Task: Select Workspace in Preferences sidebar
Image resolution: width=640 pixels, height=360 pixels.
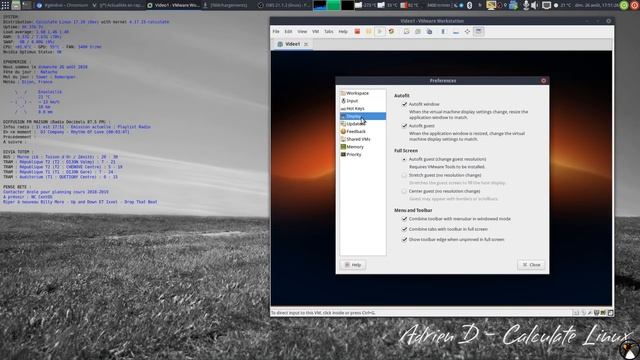Action: (362, 93)
